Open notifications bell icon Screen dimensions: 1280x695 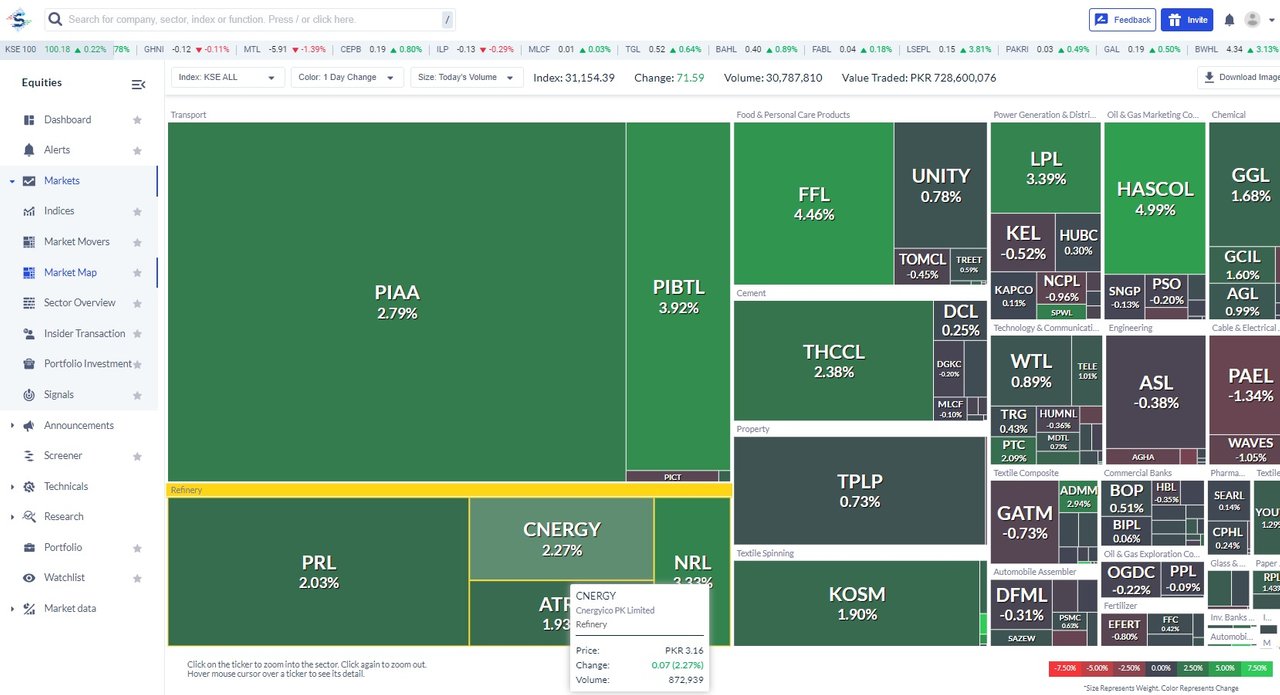[x=1229, y=20]
